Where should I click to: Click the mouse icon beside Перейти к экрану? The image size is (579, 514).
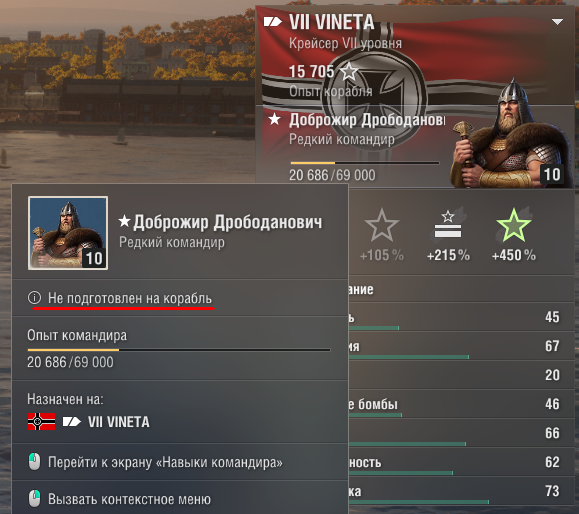(x=35, y=462)
